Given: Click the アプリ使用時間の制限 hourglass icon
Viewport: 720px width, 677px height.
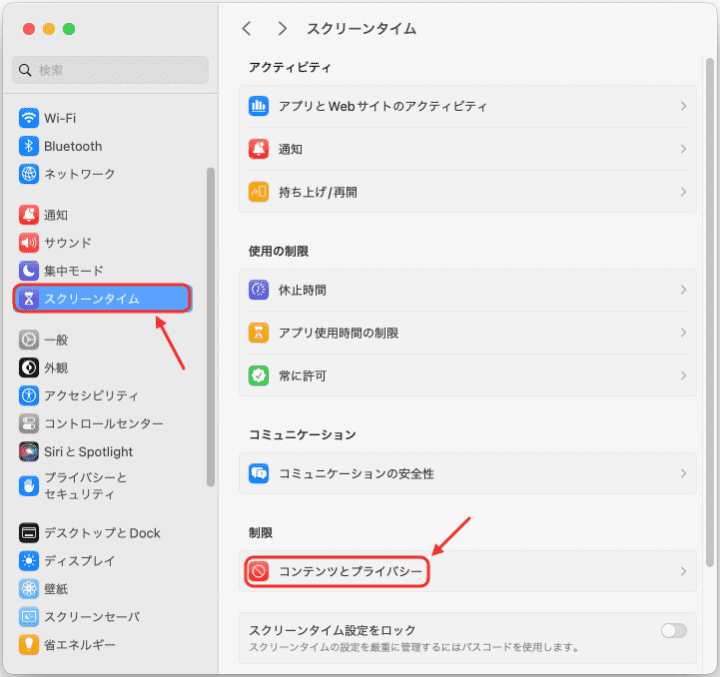Looking at the screenshot, I should [x=259, y=333].
